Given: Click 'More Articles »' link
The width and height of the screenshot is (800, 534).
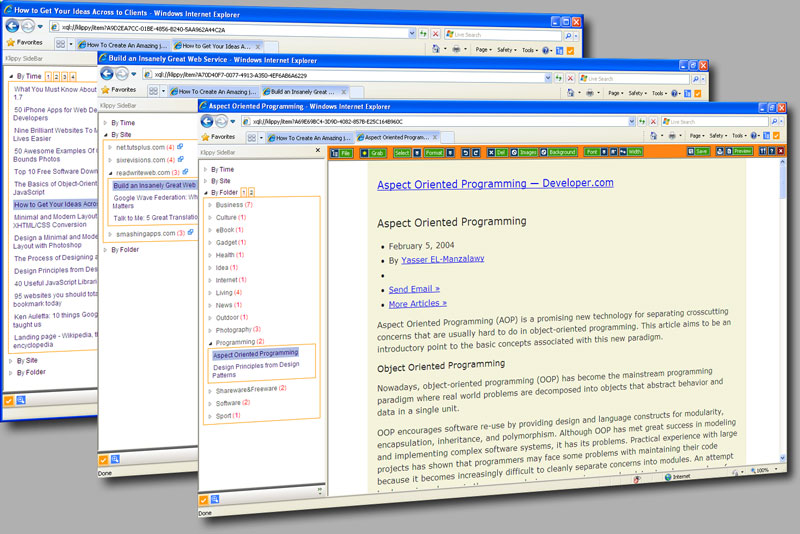Looking at the screenshot, I should pyautogui.click(x=417, y=303).
